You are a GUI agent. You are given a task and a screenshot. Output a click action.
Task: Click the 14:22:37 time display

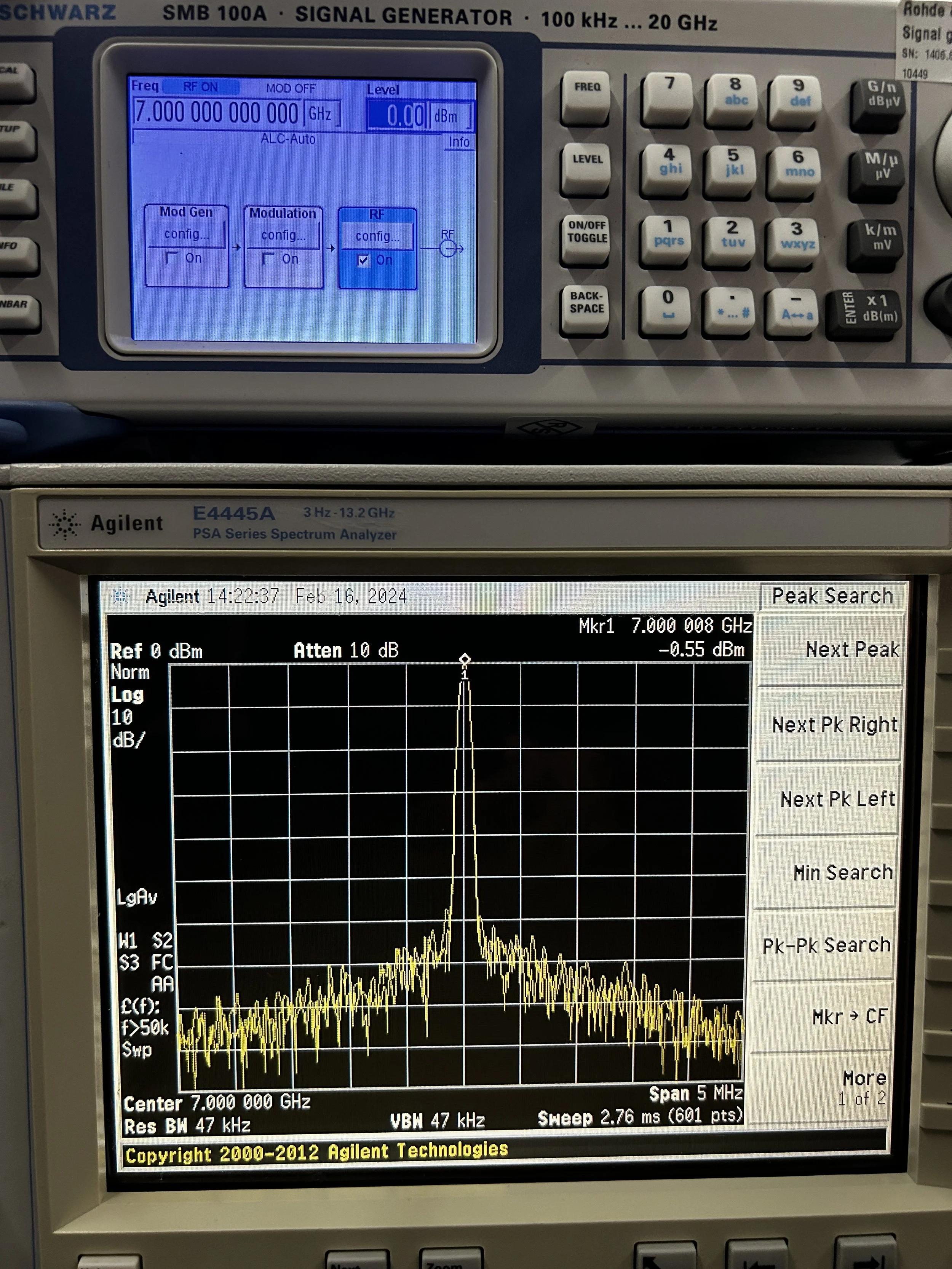(x=243, y=596)
